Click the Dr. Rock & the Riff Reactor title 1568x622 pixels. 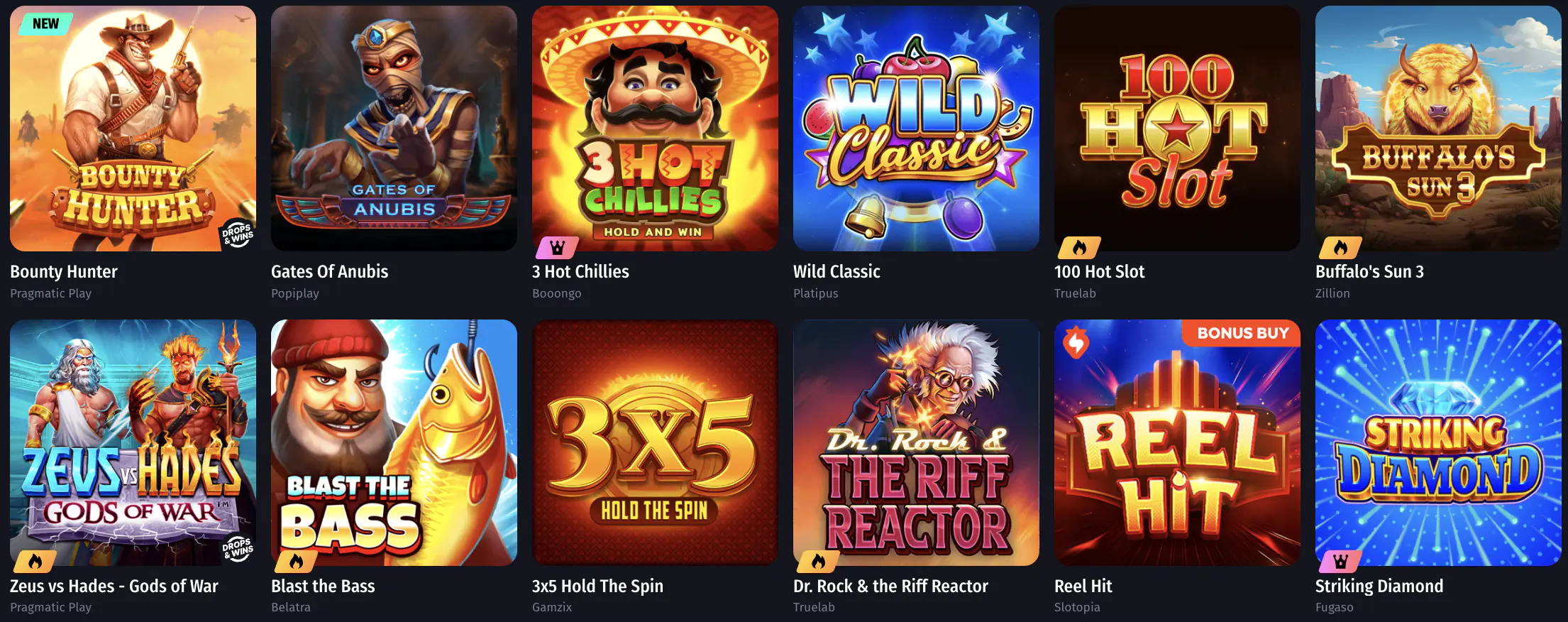click(x=890, y=586)
